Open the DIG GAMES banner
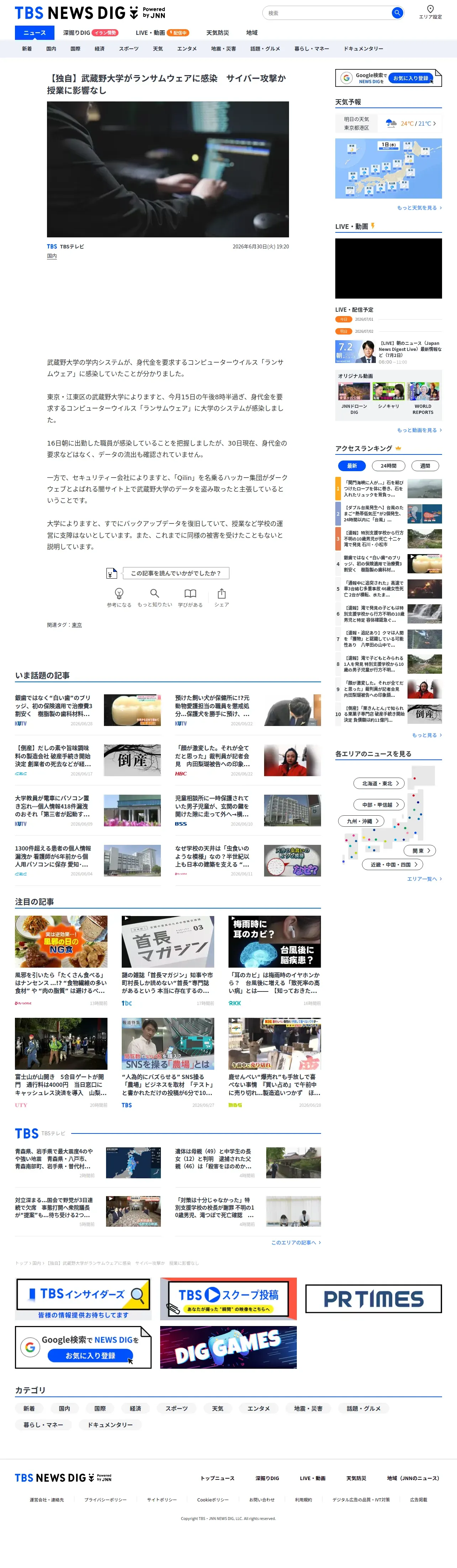This screenshot has height=1568, width=457. coord(228,1347)
